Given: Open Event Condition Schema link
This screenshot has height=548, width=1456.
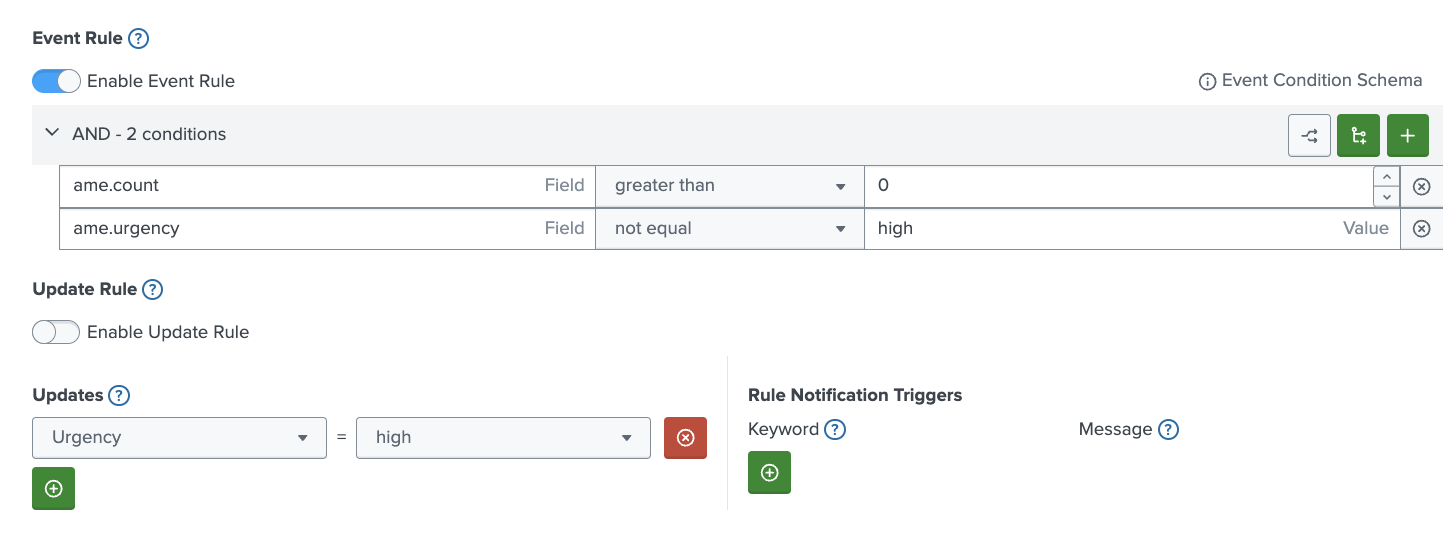Looking at the screenshot, I should pyautogui.click(x=1310, y=81).
